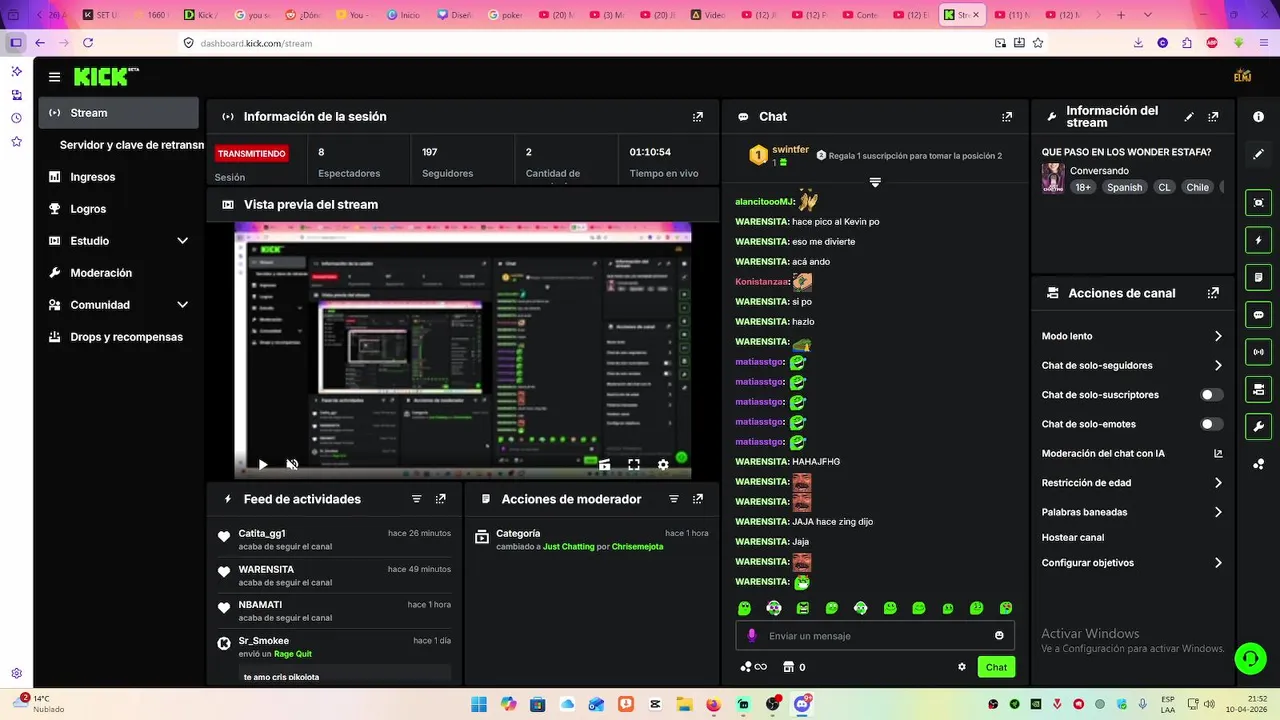Open the hamburger menu beside the Kick logo

pos(54,77)
